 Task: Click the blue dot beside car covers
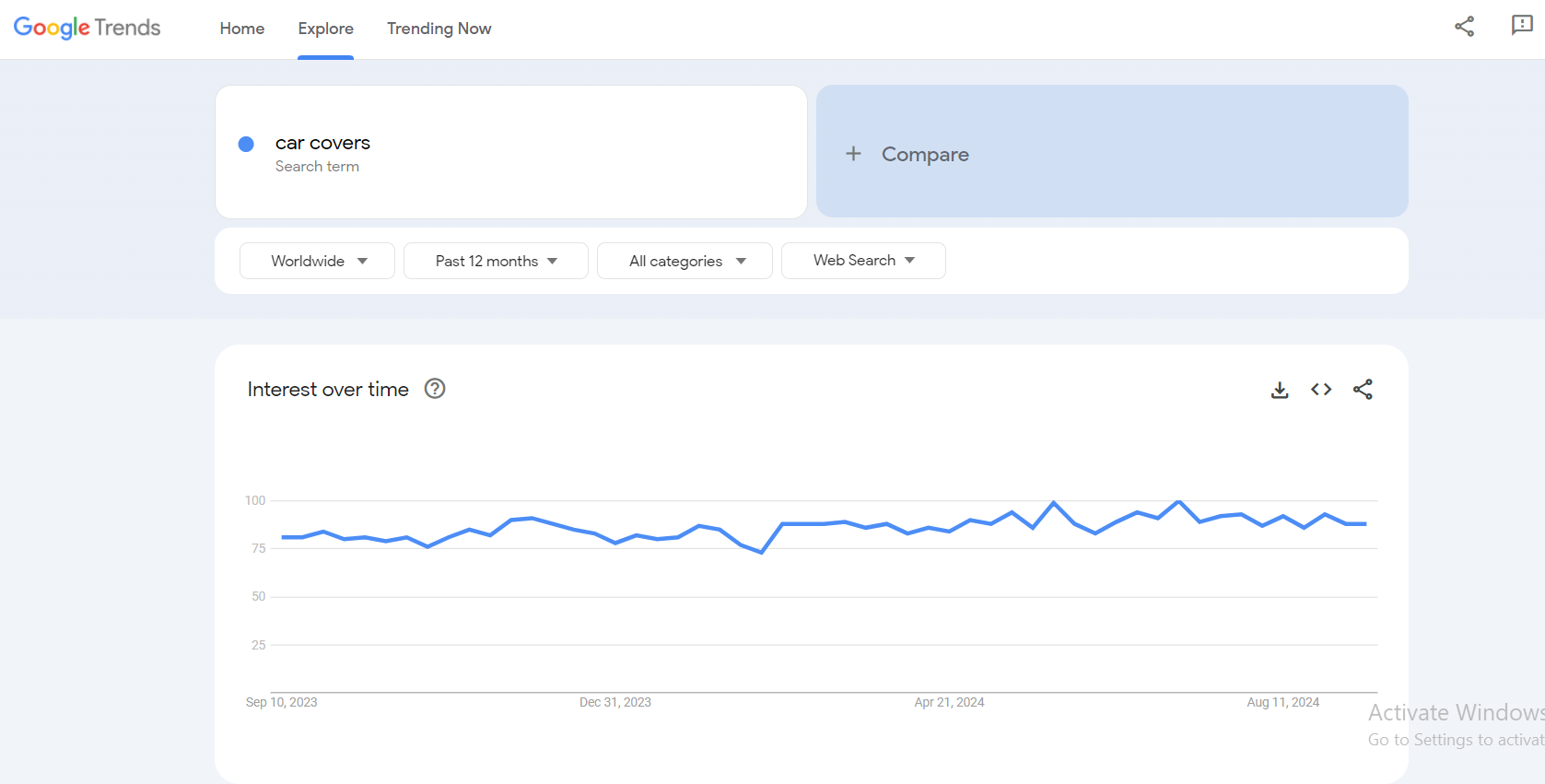pos(246,144)
